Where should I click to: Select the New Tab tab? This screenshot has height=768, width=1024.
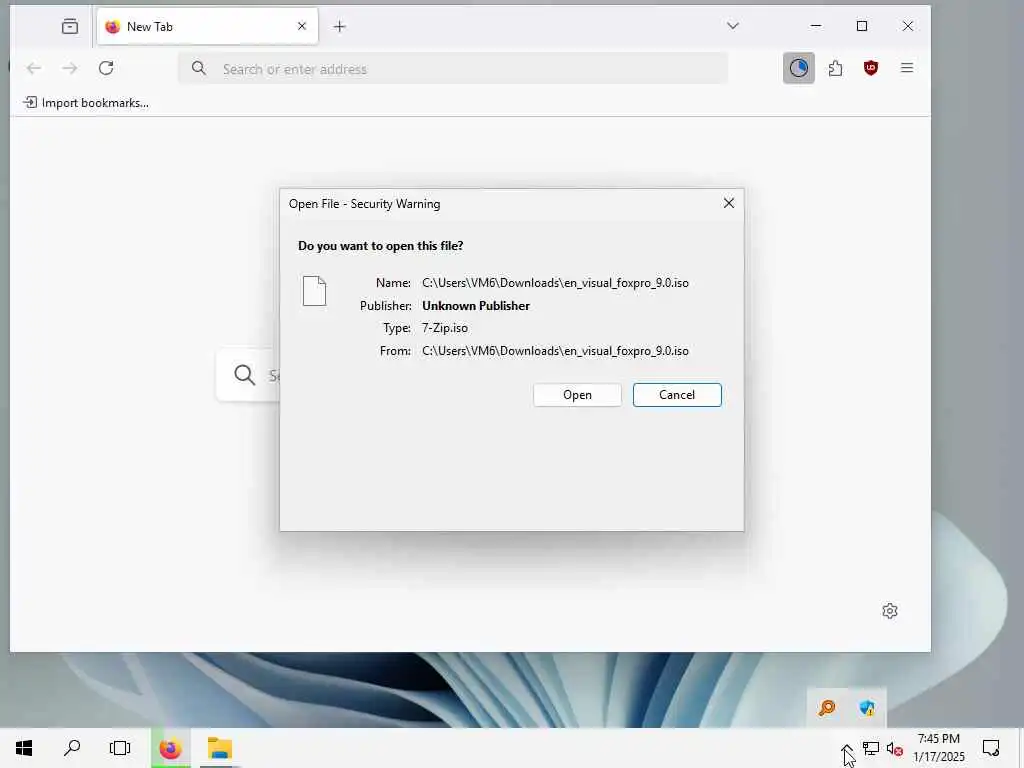(207, 26)
